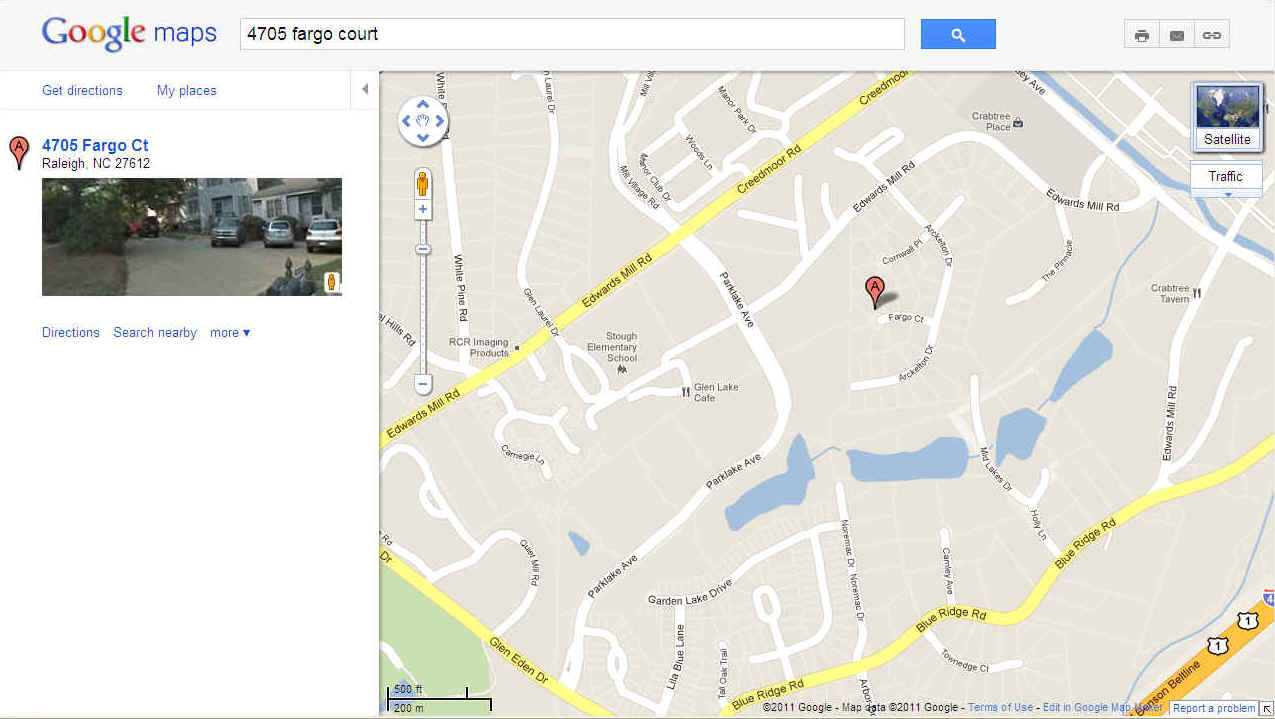Click the pan up arrow on navigation control
The height and width of the screenshot is (719, 1275).
pyautogui.click(x=423, y=104)
